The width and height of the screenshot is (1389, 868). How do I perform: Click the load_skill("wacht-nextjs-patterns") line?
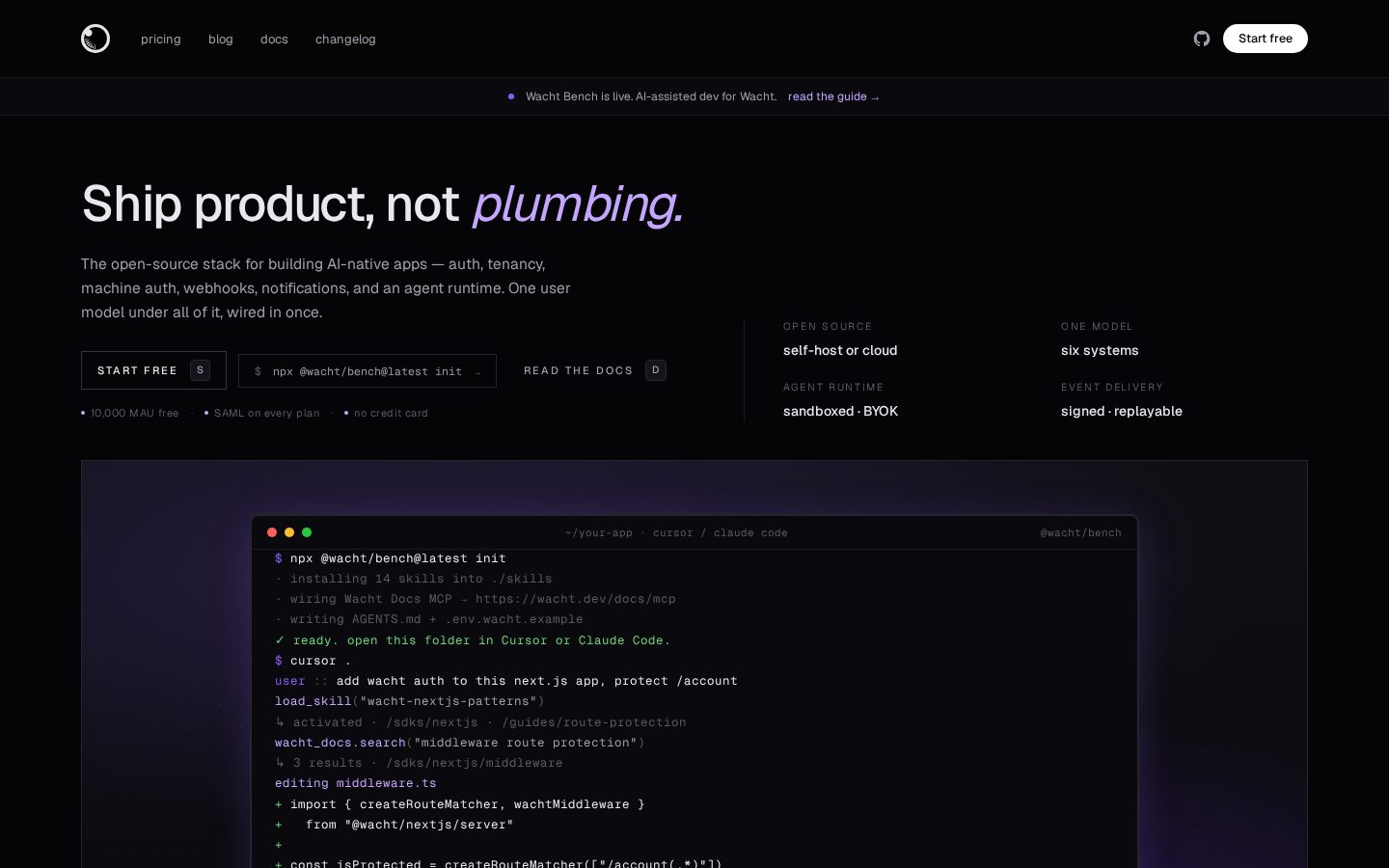pyautogui.click(x=410, y=701)
